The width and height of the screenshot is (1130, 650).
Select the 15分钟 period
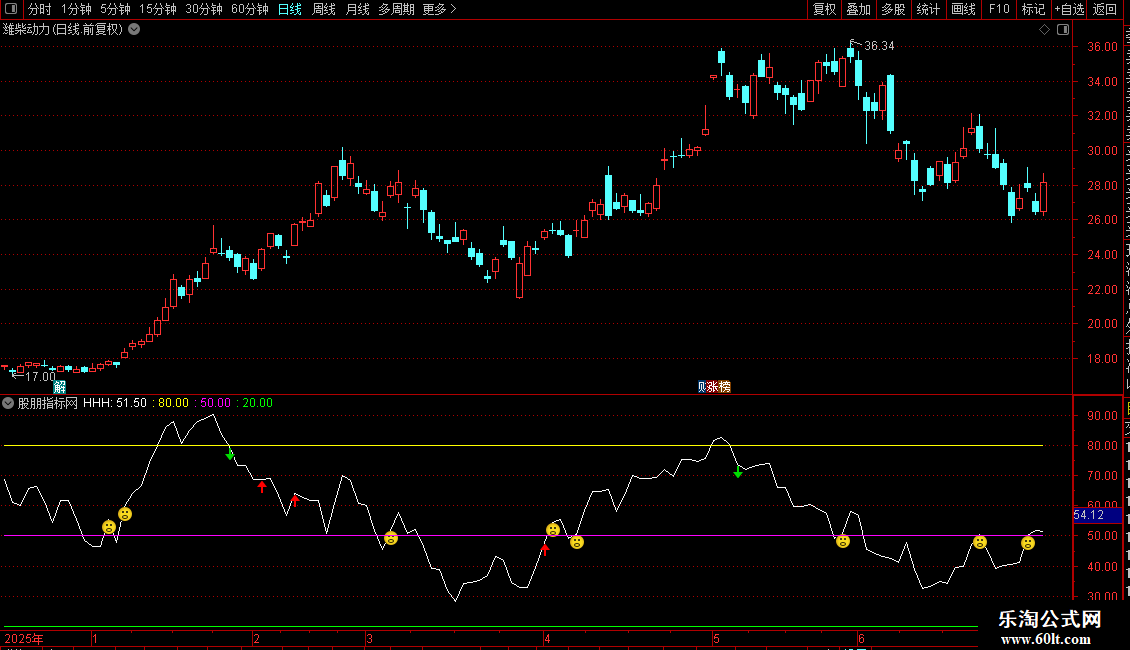158,9
